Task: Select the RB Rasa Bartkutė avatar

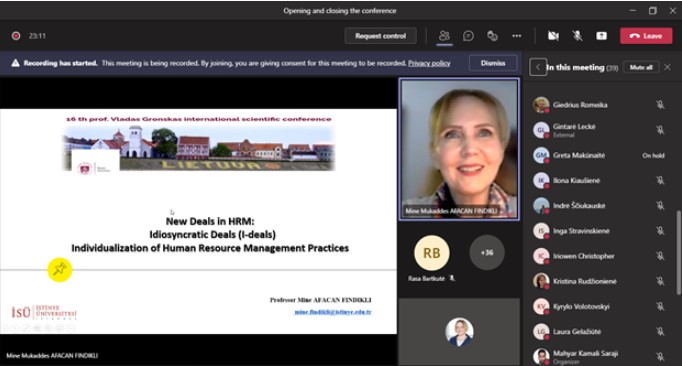Action: [x=431, y=253]
